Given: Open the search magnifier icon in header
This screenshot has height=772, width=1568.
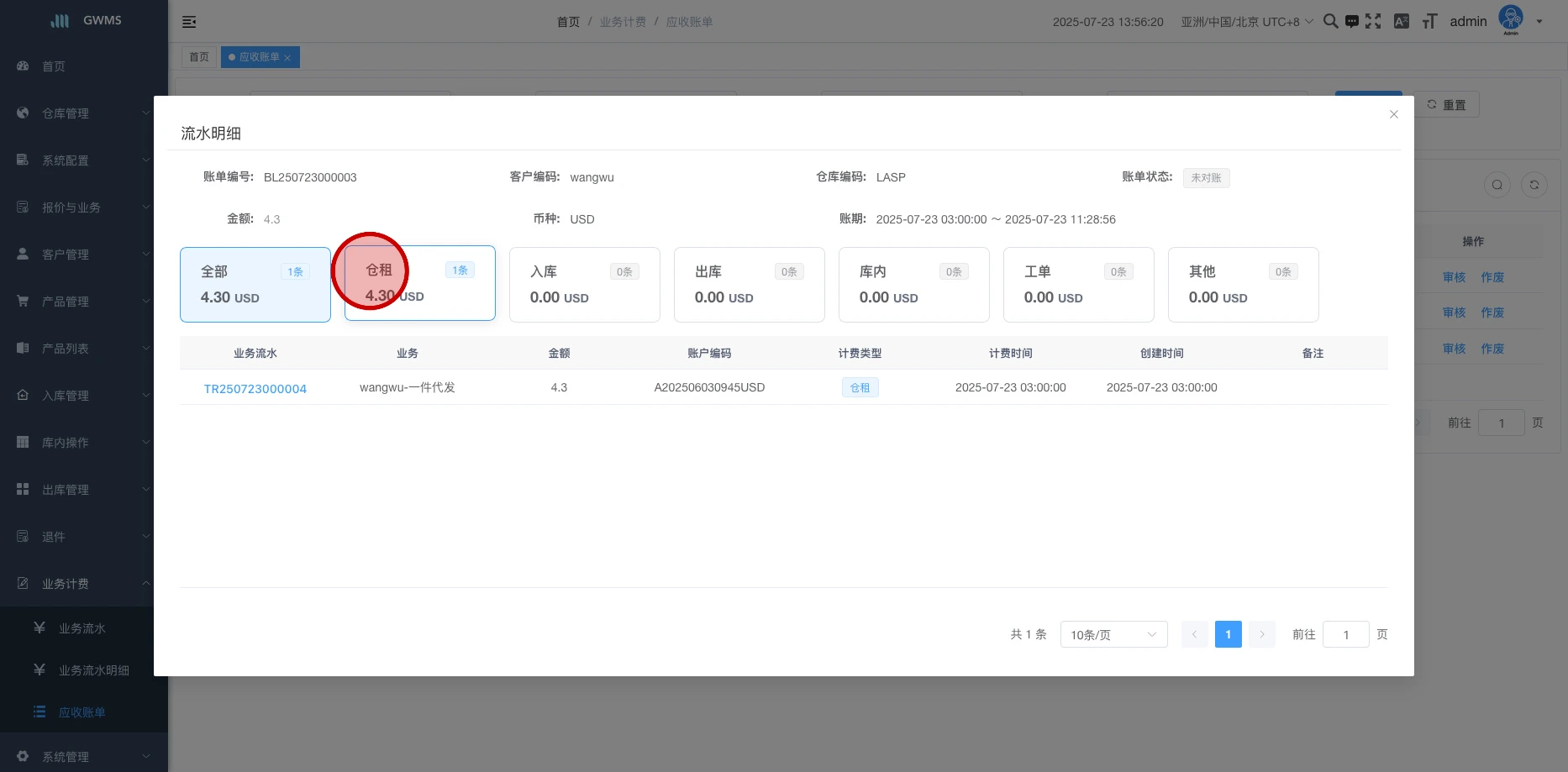Looking at the screenshot, I should (1330, 22).
